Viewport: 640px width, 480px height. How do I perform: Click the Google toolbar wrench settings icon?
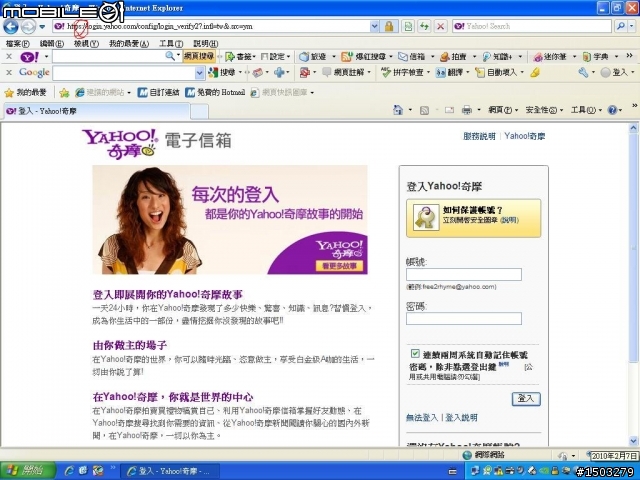coord(583,73)
